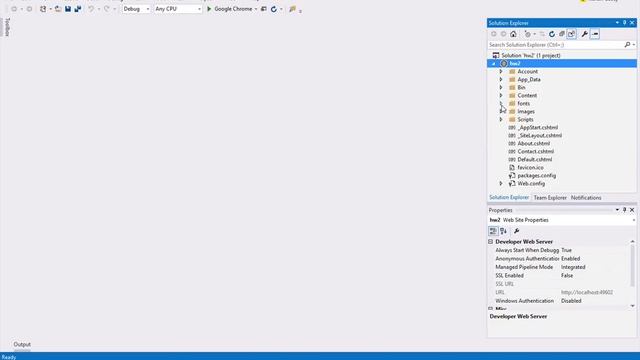Click the Property Pages wrench in Properties
Screen dimensions: 640x360
point(516,231)
